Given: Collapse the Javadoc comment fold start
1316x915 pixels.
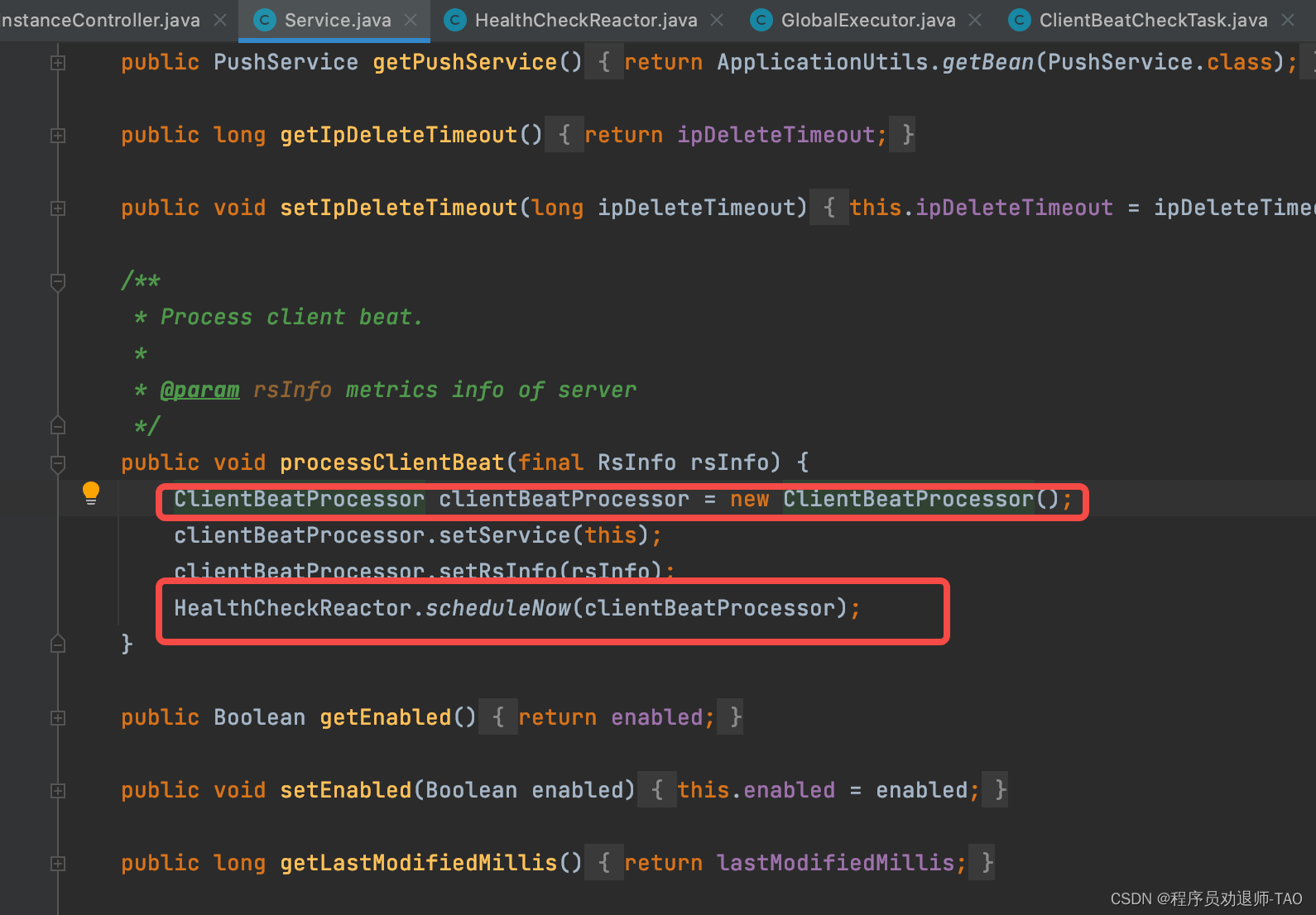Looking at the screenshot, I should (58, 282).
